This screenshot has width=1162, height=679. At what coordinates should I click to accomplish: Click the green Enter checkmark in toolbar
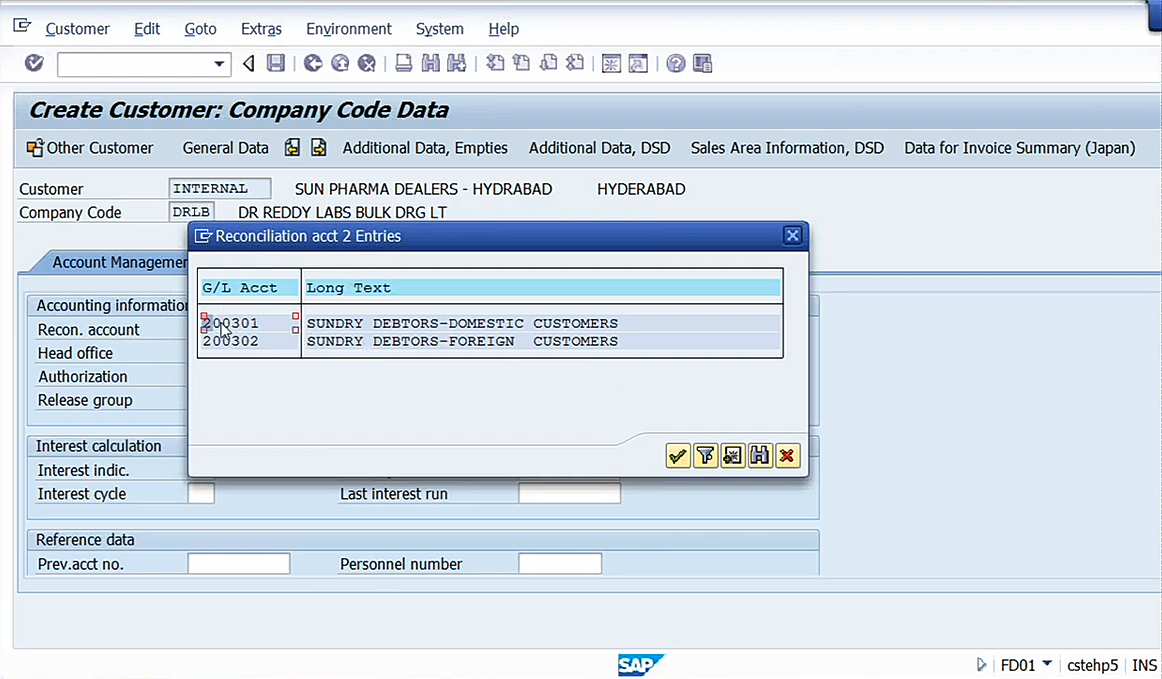coord(34,64)
